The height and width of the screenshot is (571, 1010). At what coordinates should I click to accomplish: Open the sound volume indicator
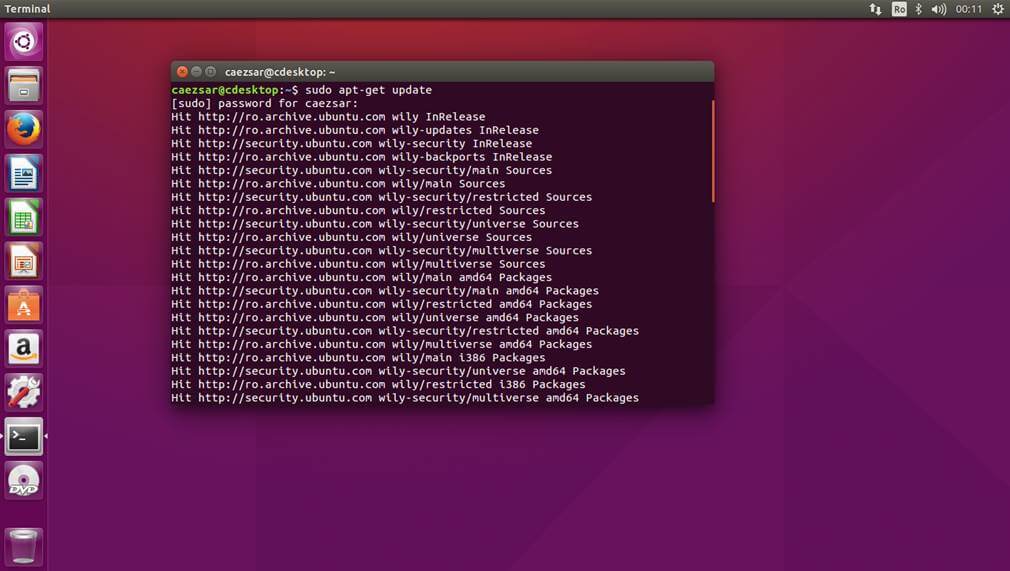coord(938,9)
